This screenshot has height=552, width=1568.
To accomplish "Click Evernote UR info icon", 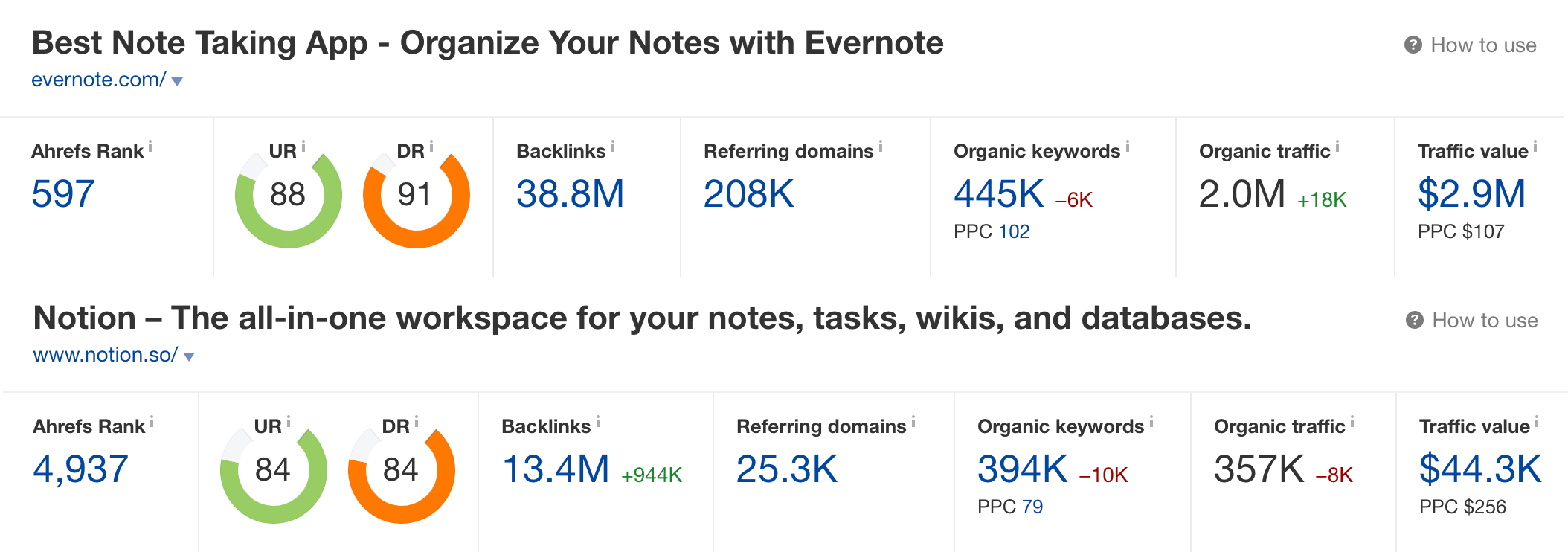I will point(303,147).
